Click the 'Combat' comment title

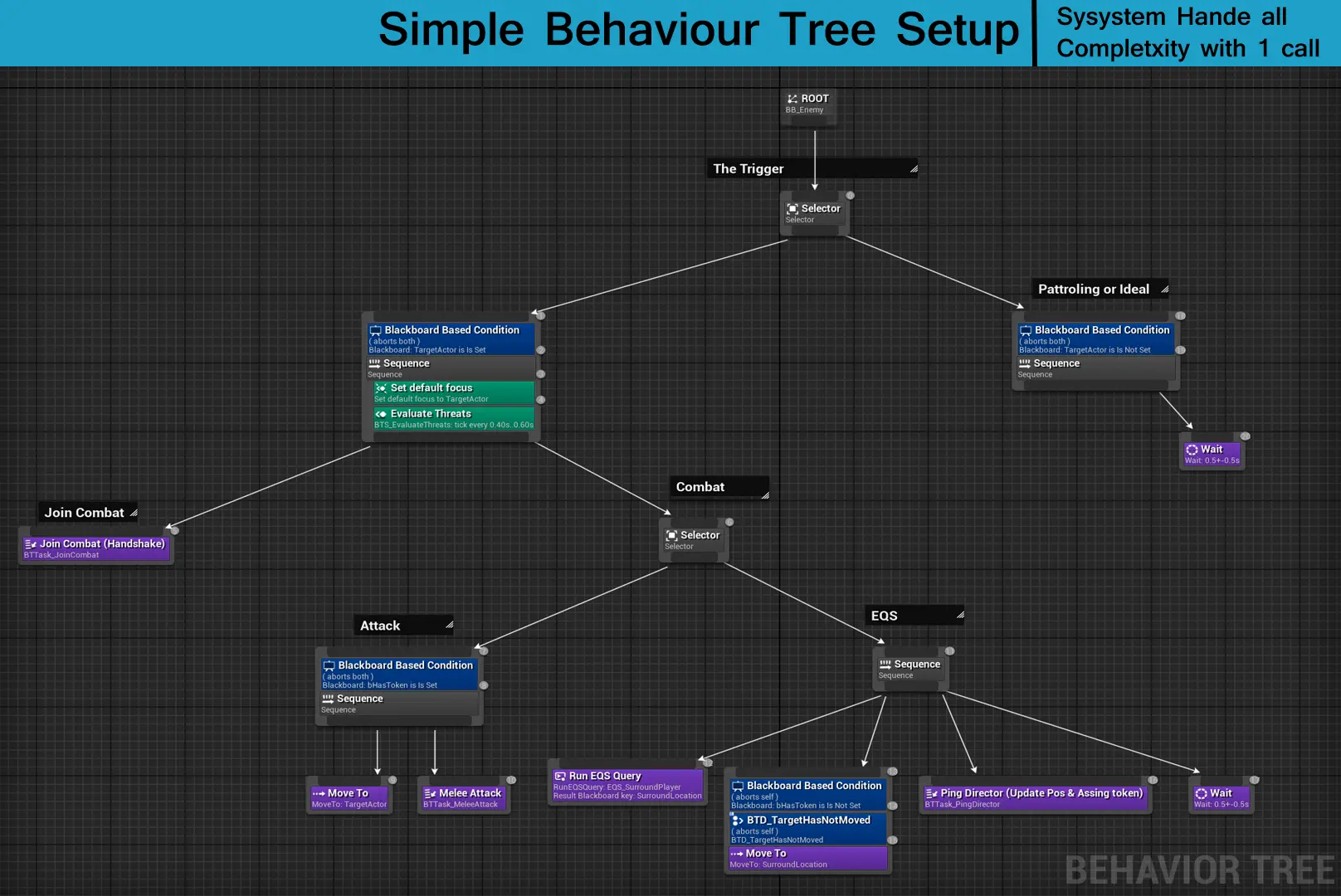pos(700,487)
